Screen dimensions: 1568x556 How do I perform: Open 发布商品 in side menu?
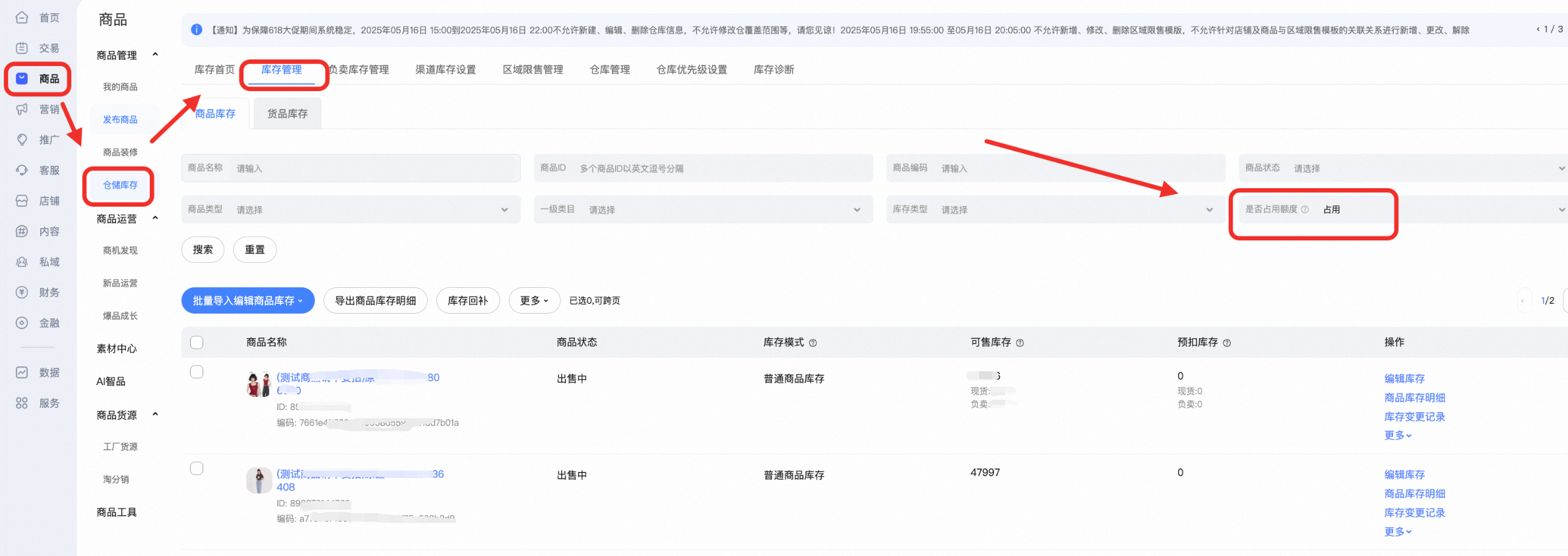click(x=120, y=120)
